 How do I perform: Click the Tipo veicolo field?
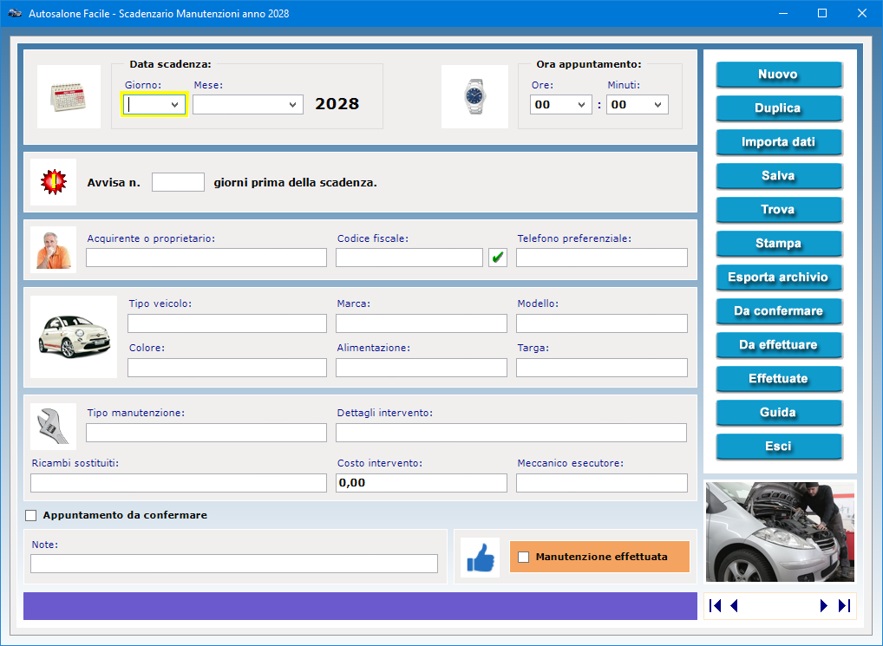coord(227,323)
